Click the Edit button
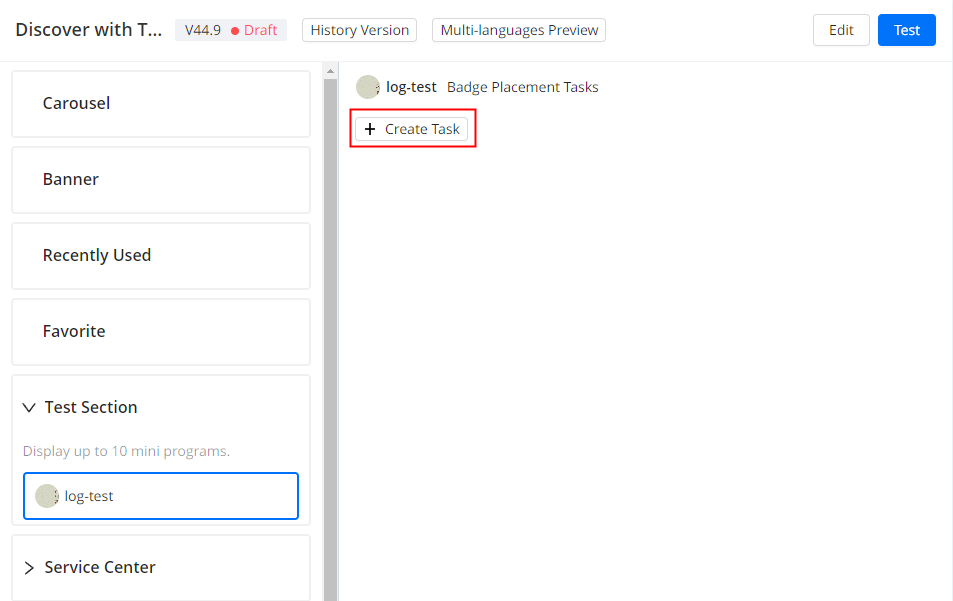The image size is (953, 601). pos(841,30)
